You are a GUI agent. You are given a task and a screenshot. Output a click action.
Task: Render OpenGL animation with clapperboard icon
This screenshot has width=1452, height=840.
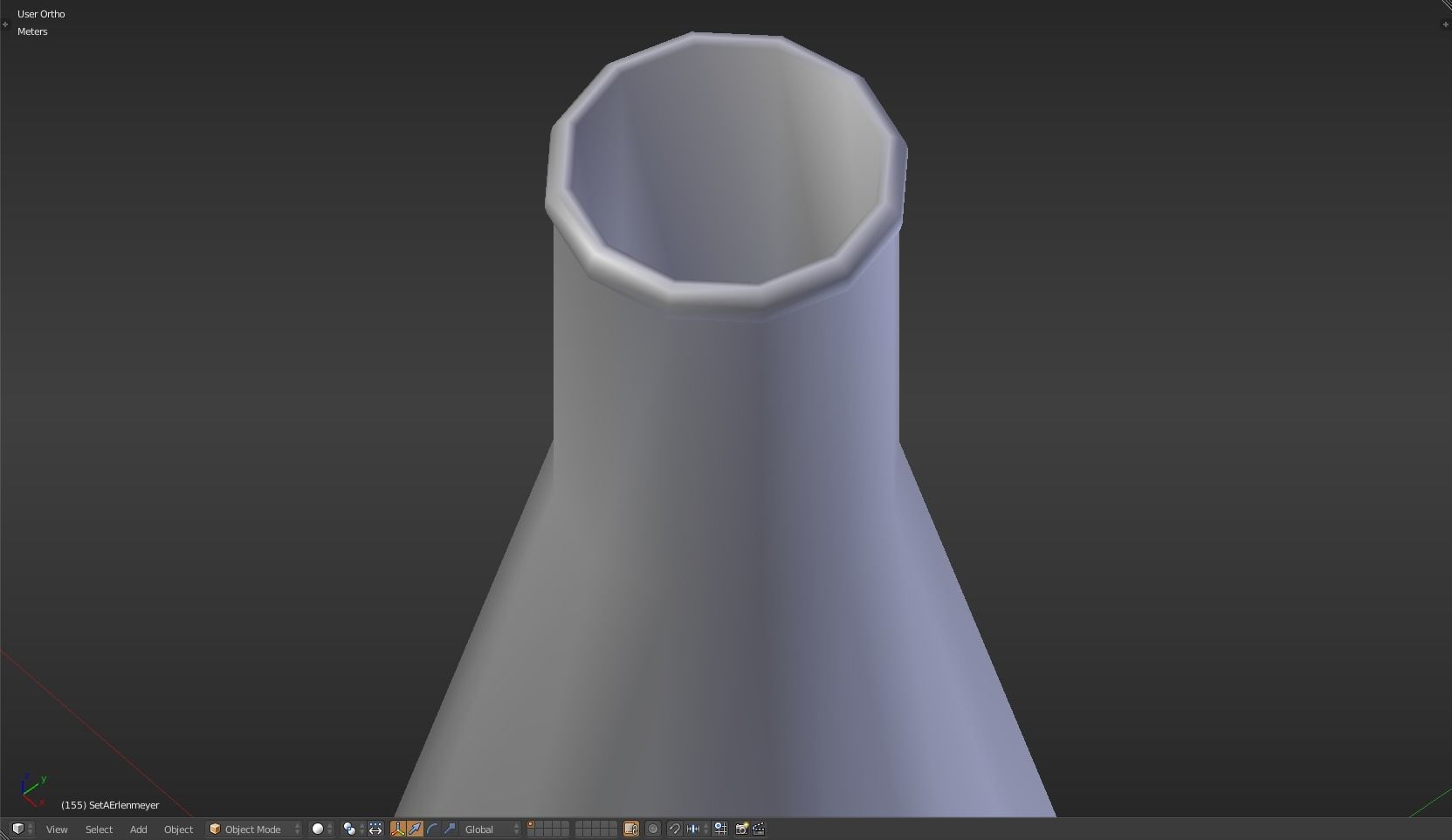pos(759,829)
